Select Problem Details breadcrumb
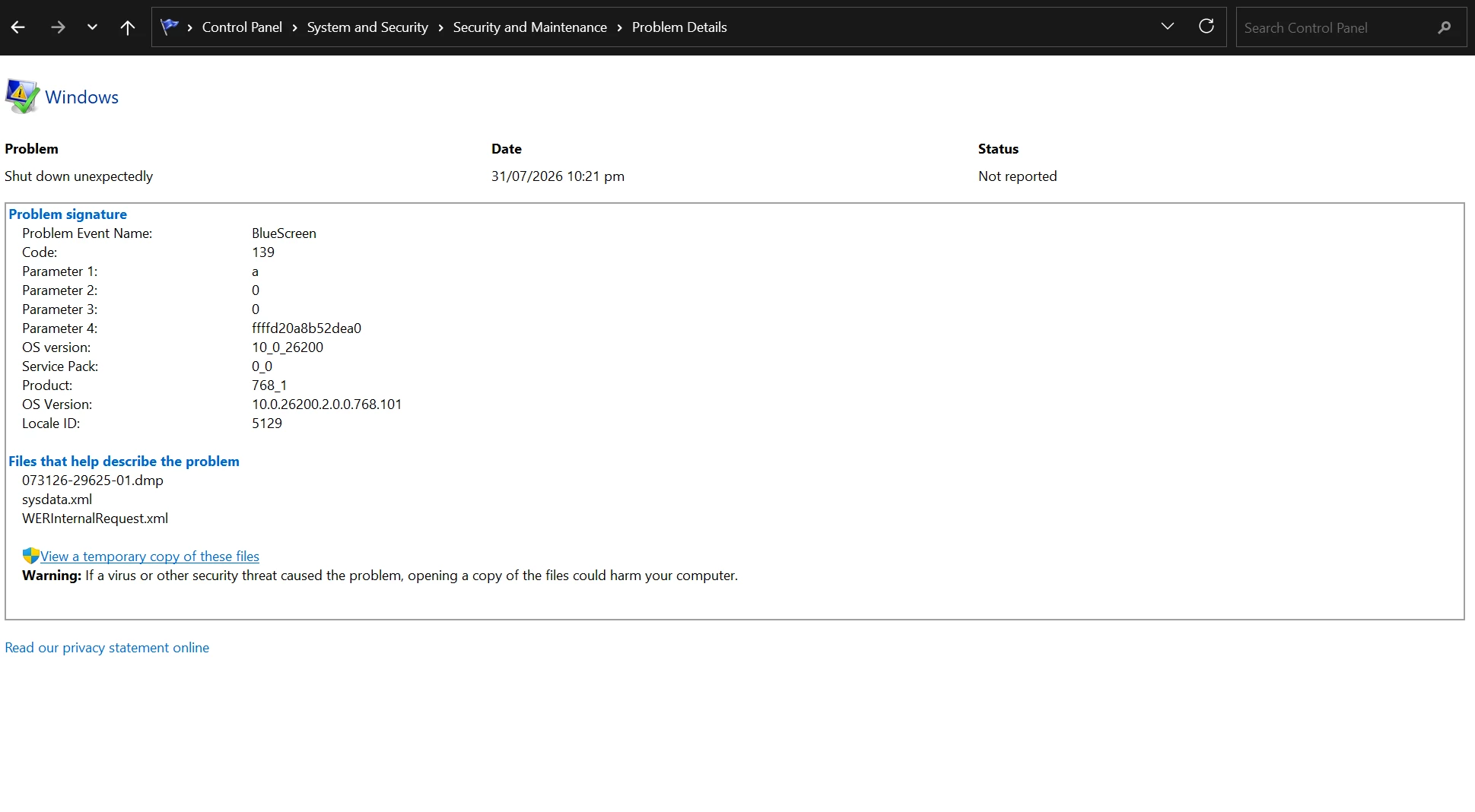Image resolution: width=1475 pixels, height=812 pixels. 679,27
